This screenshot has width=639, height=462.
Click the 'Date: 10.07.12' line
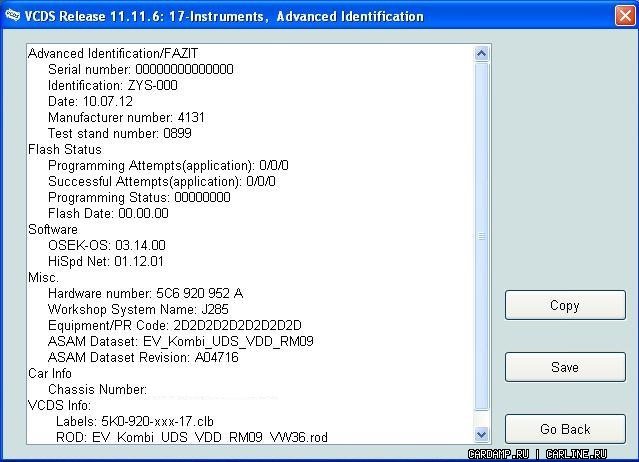click(x=90, y=101)
